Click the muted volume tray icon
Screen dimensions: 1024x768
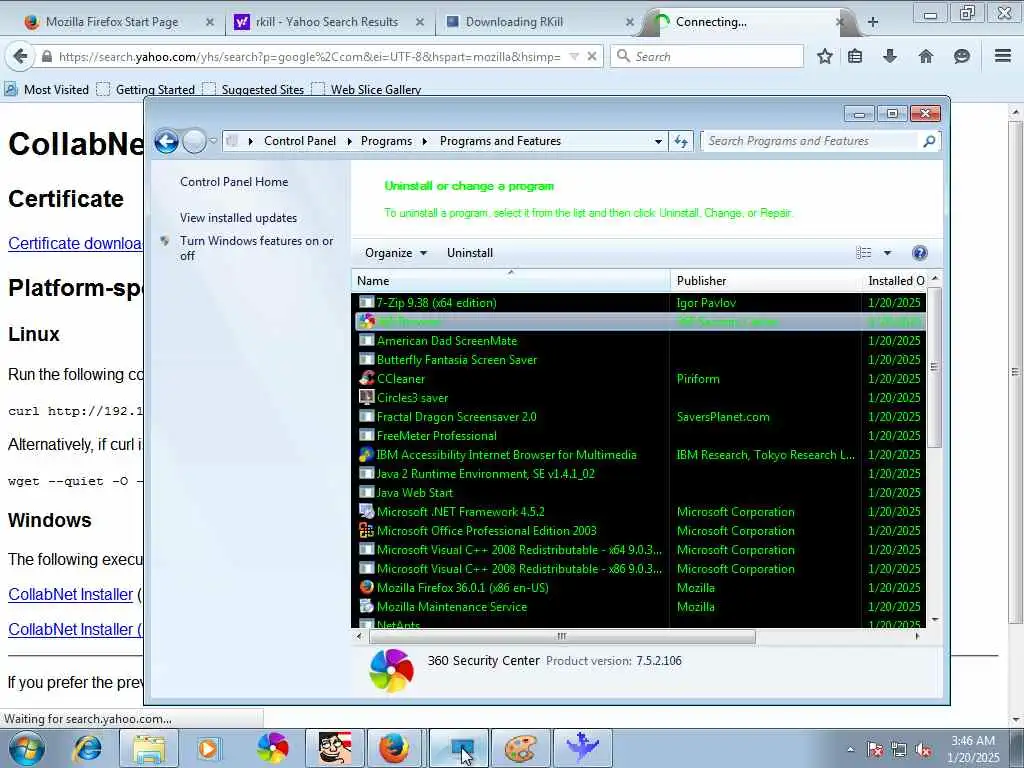pyautogui.click(x=923, y=750)
